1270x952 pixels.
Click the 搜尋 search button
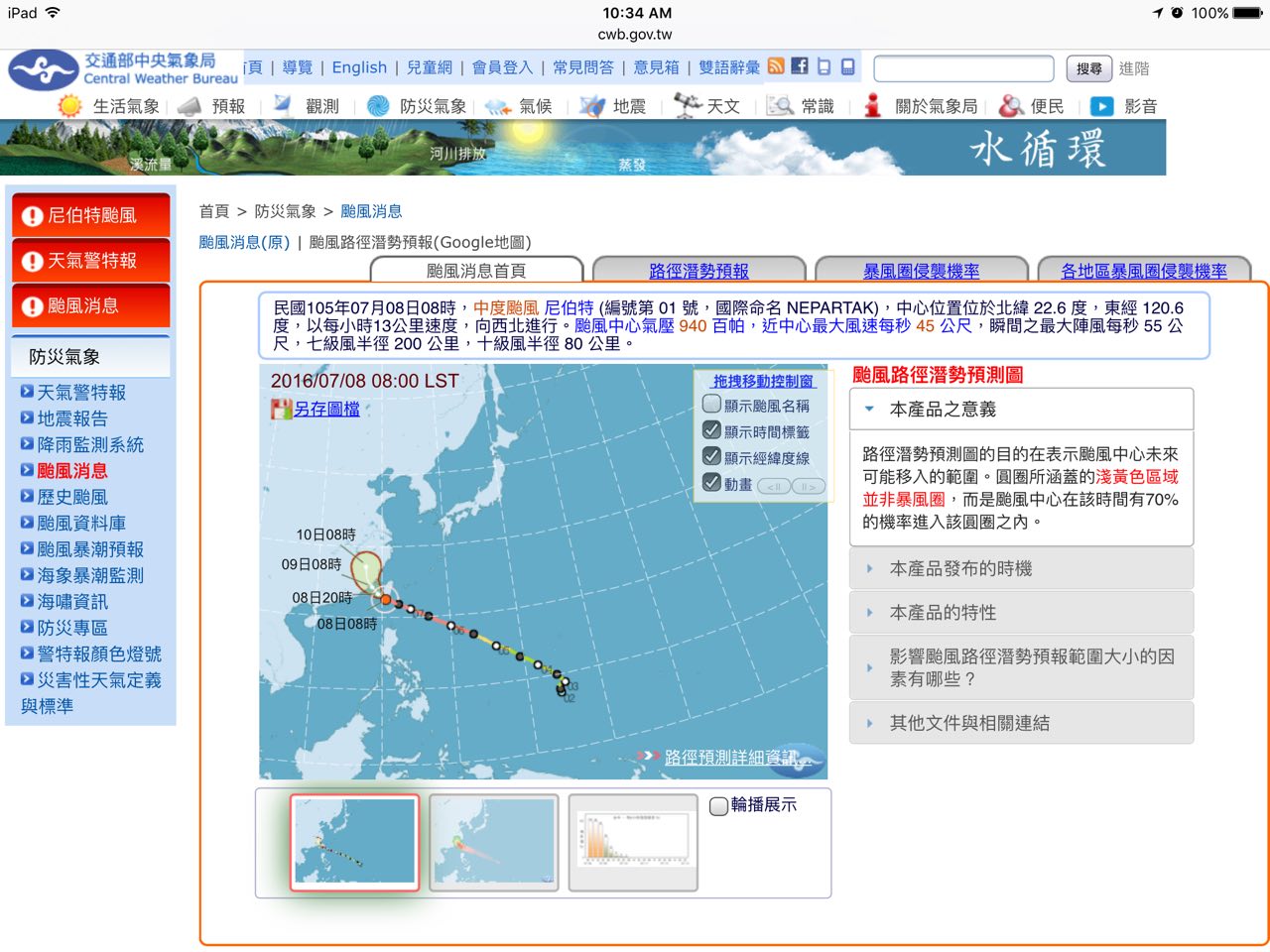tap(1088, 68)
